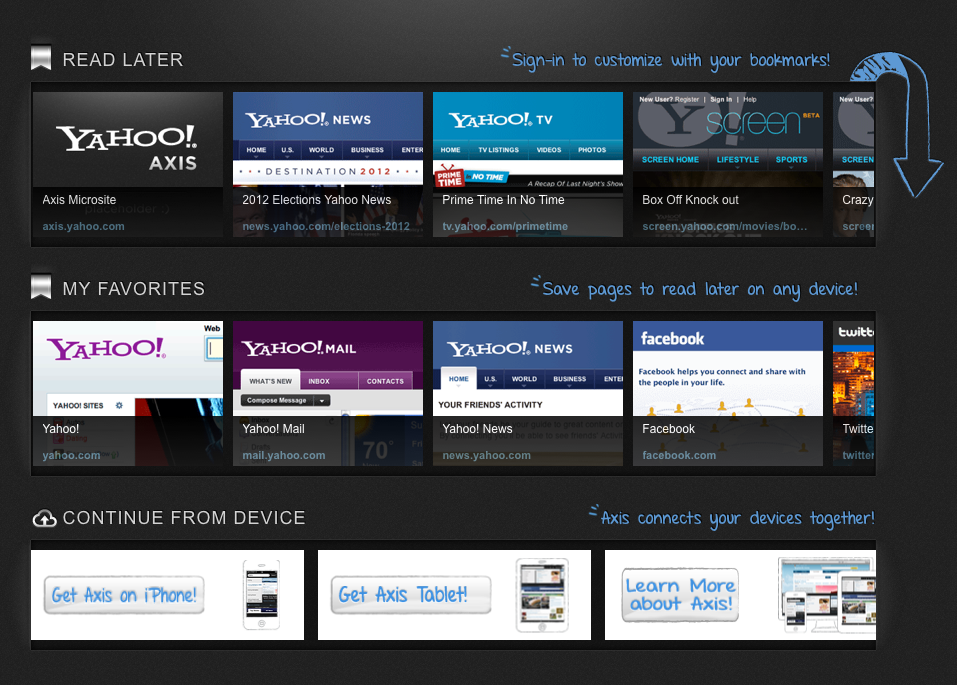Follow the mail.yahoo.com link
Image resolution: width=957 pixels, height=685 pixels.
tap(284, 455)
